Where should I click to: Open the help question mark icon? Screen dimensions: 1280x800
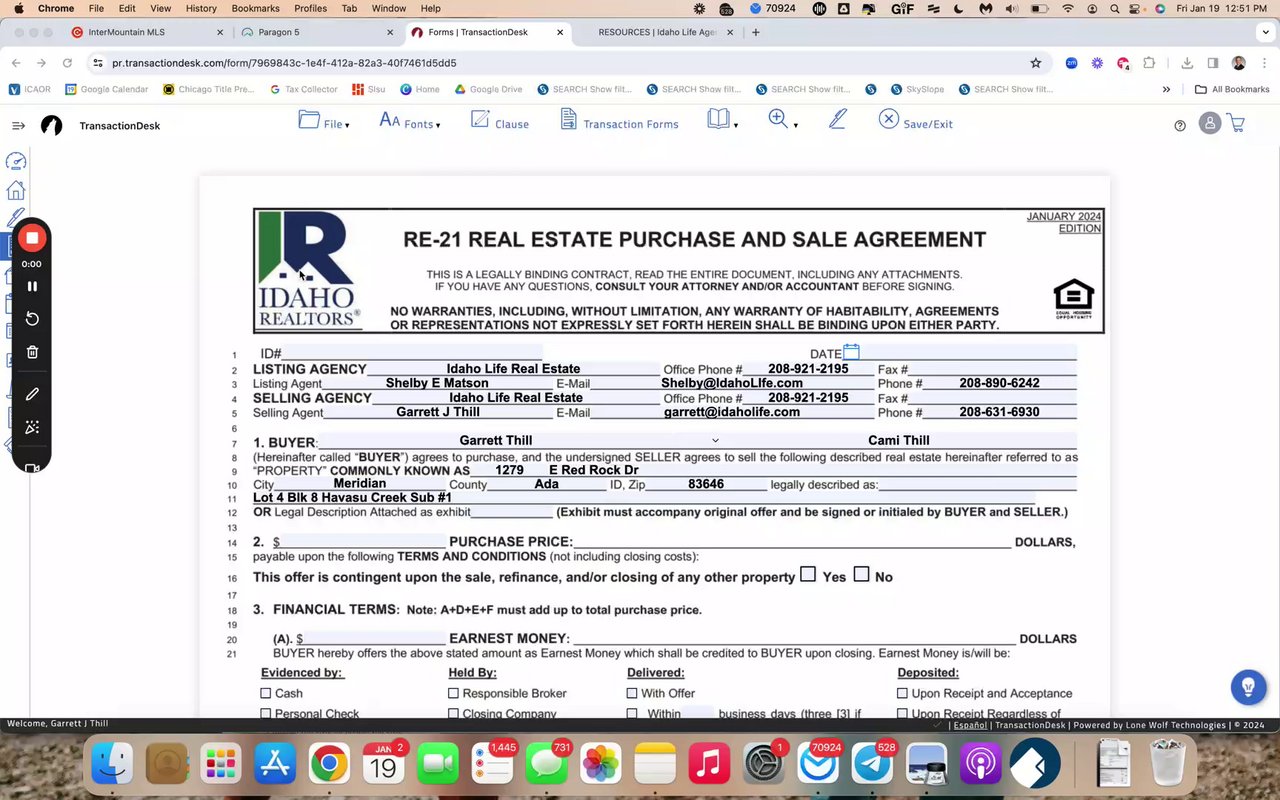tap(1180, 126)
